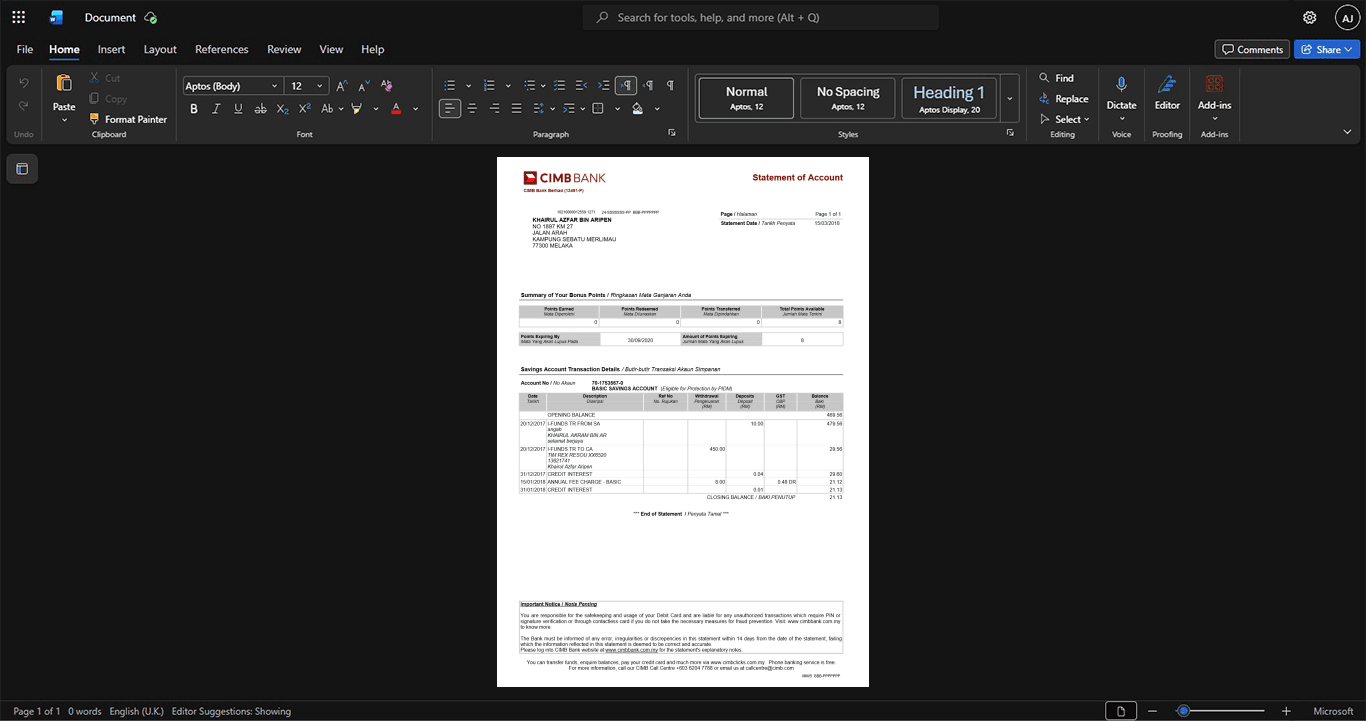1366x721 pixels.
Task: Toggle Underline formatting
Action: click(237, 109)
